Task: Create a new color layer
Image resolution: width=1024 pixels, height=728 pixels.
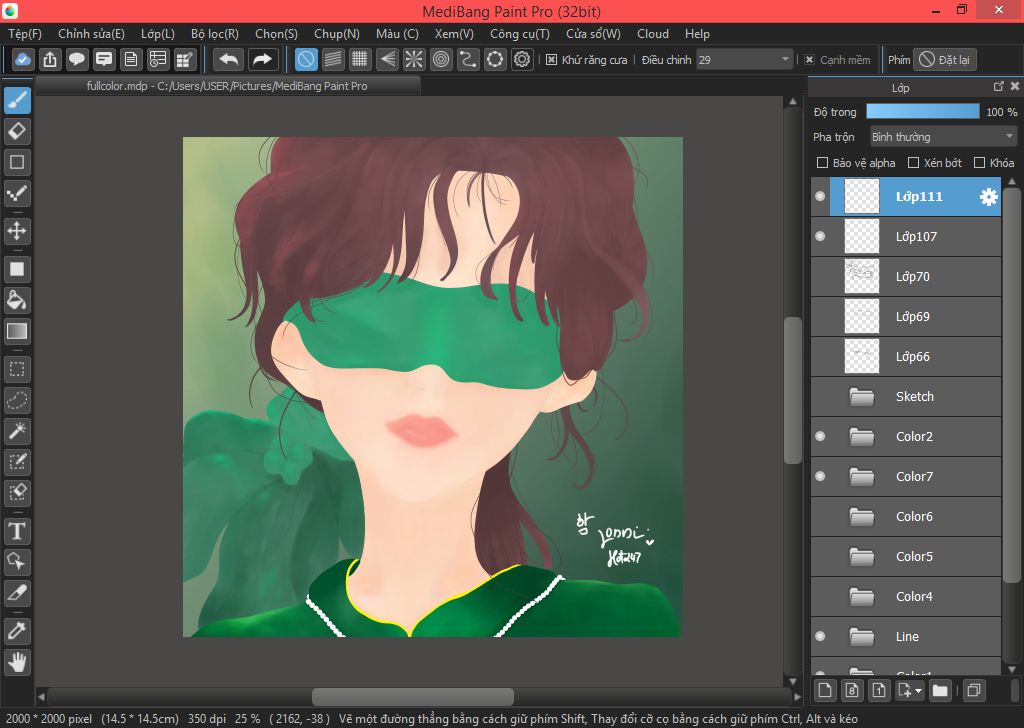Action: pos(825,690)
